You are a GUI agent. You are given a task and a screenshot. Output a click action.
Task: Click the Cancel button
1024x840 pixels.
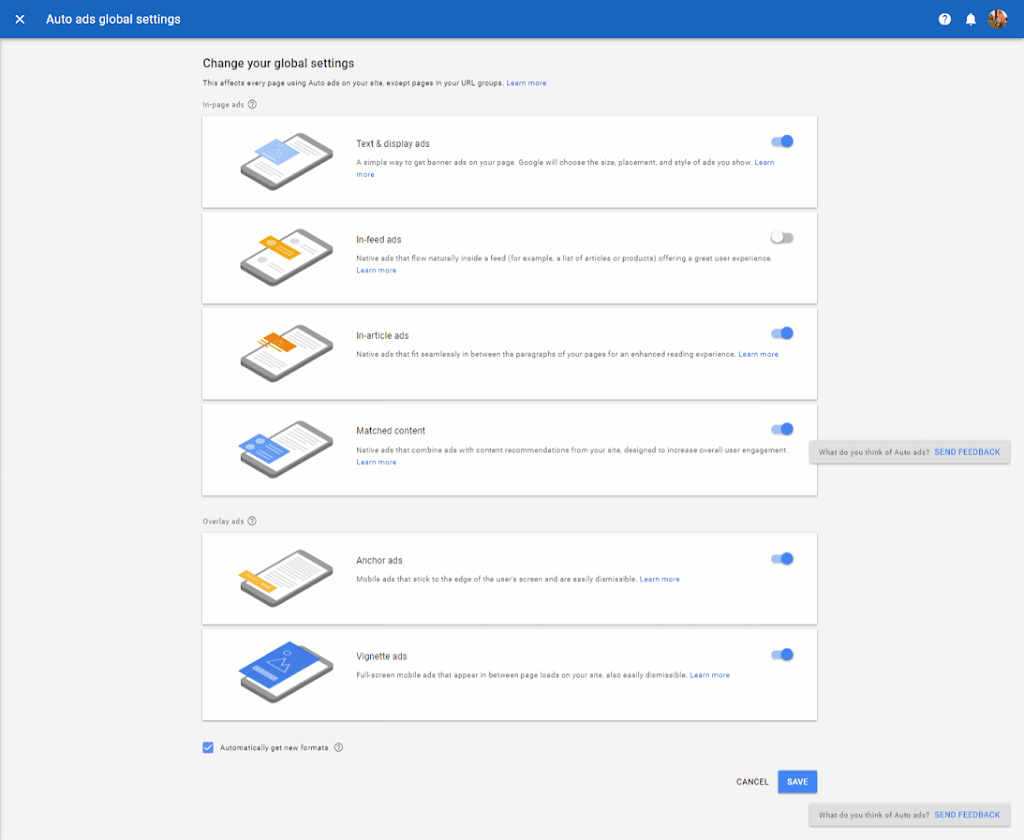[x=752, y=782]
